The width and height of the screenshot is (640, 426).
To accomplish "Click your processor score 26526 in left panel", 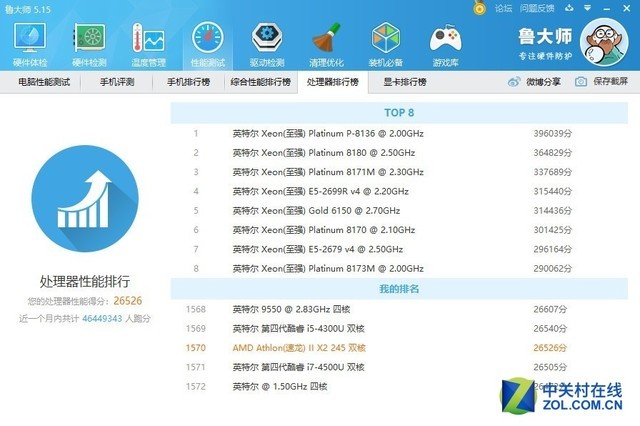I will pos(128,301).
